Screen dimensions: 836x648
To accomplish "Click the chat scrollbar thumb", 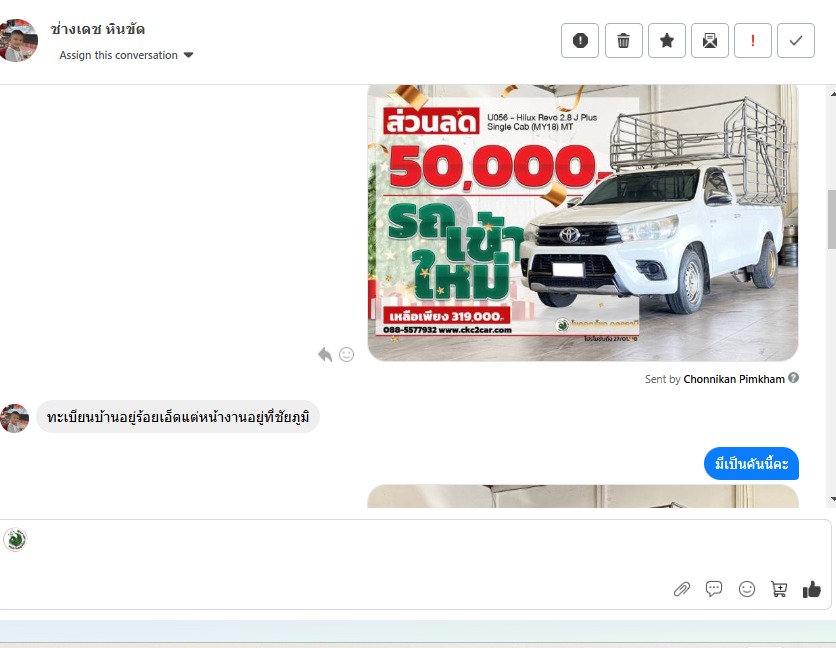I will pyautogui.click(x=832, y=219).
